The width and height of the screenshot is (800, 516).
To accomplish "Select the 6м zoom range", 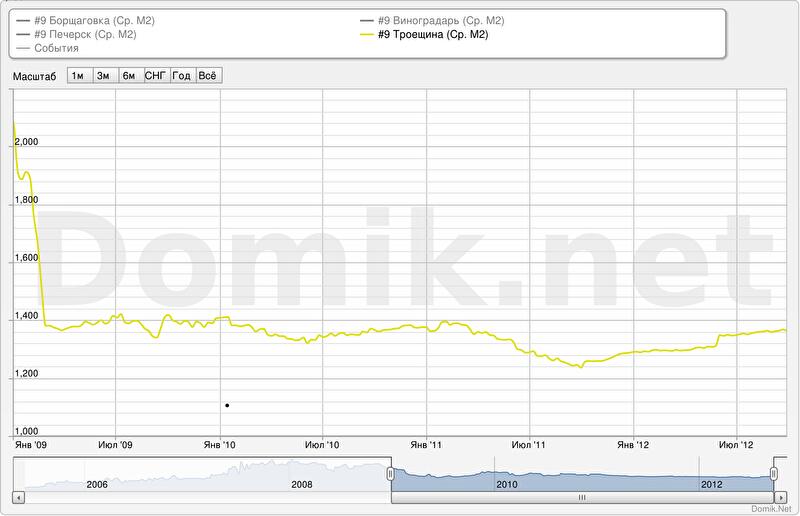I will (x=129, y=76).
